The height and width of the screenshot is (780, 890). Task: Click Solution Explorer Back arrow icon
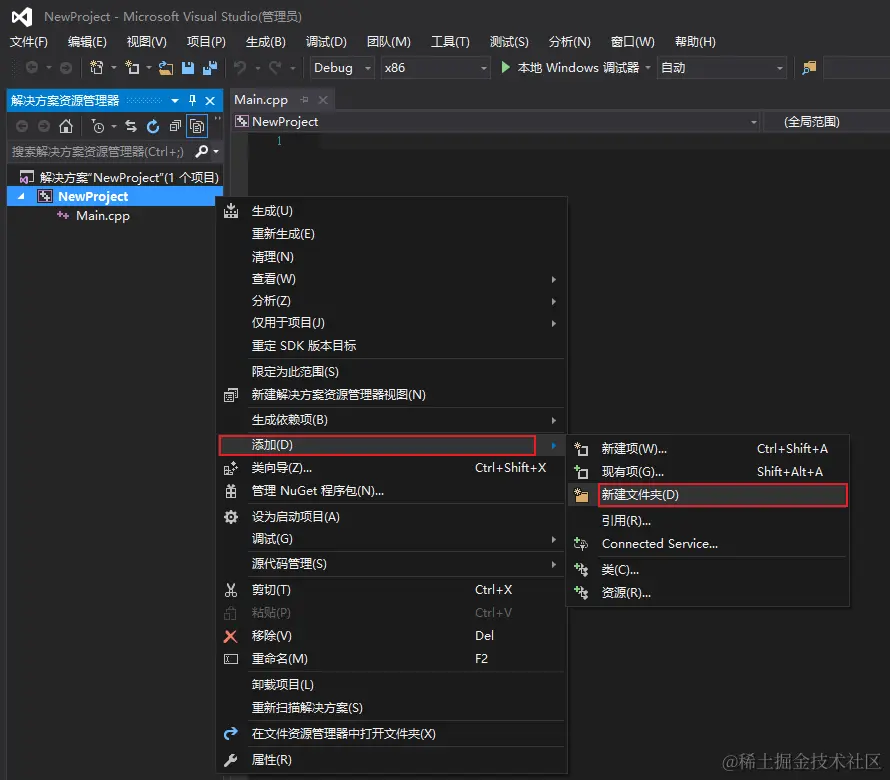22,126
